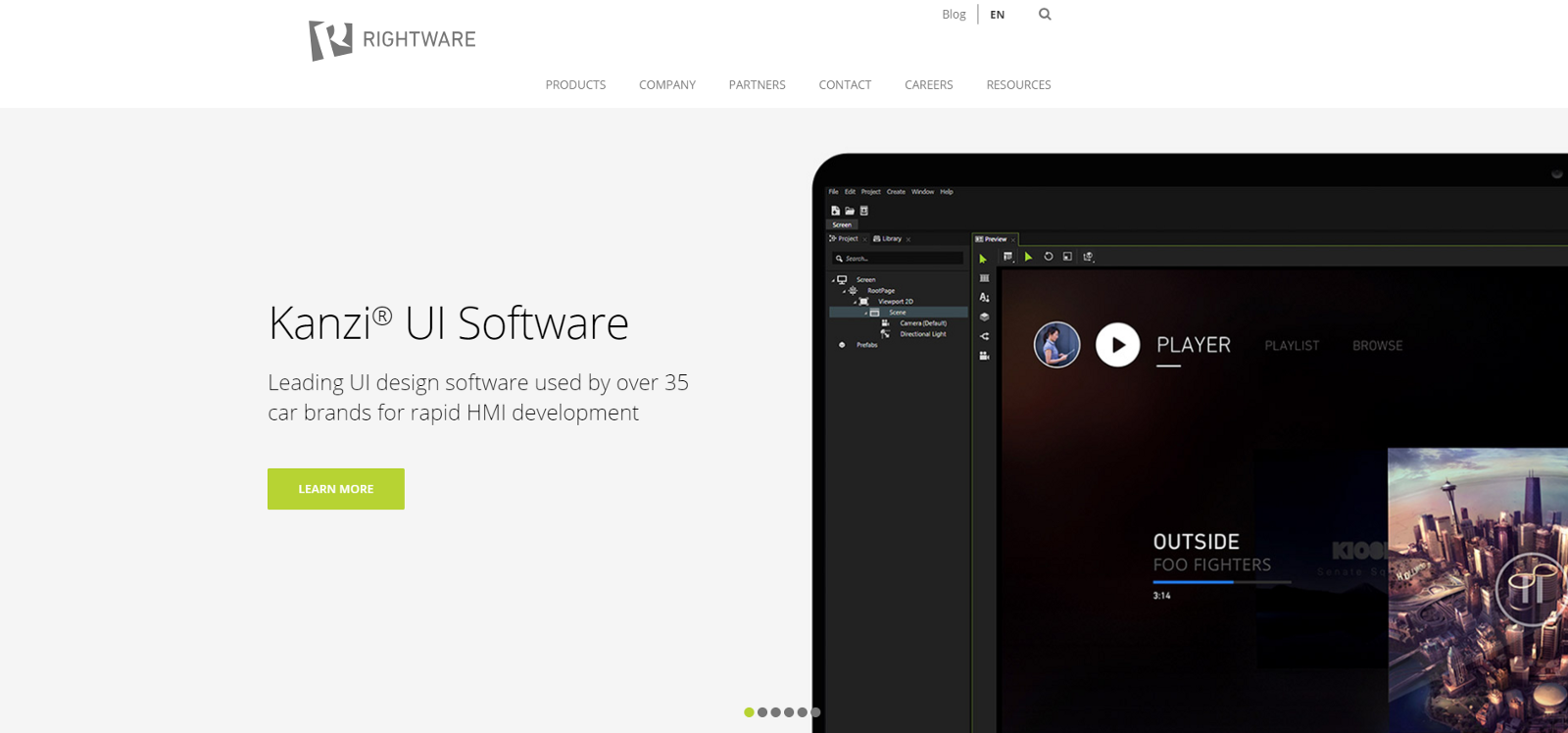Select the second carousel dot
Viewport: 1568px width, 733px height.
coord(762,712)
